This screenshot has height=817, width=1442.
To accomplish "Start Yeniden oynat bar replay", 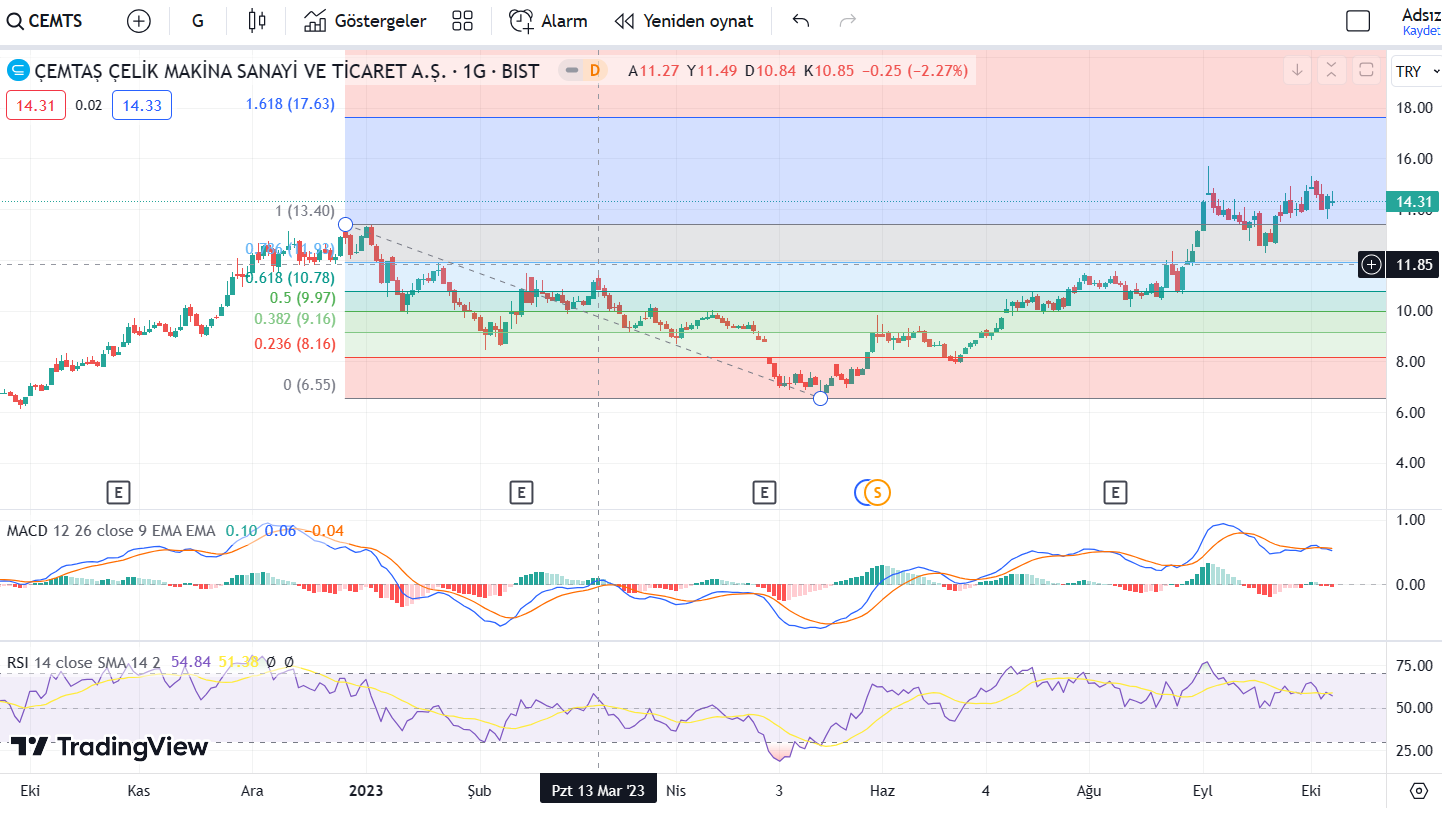I will coord(684,21).
